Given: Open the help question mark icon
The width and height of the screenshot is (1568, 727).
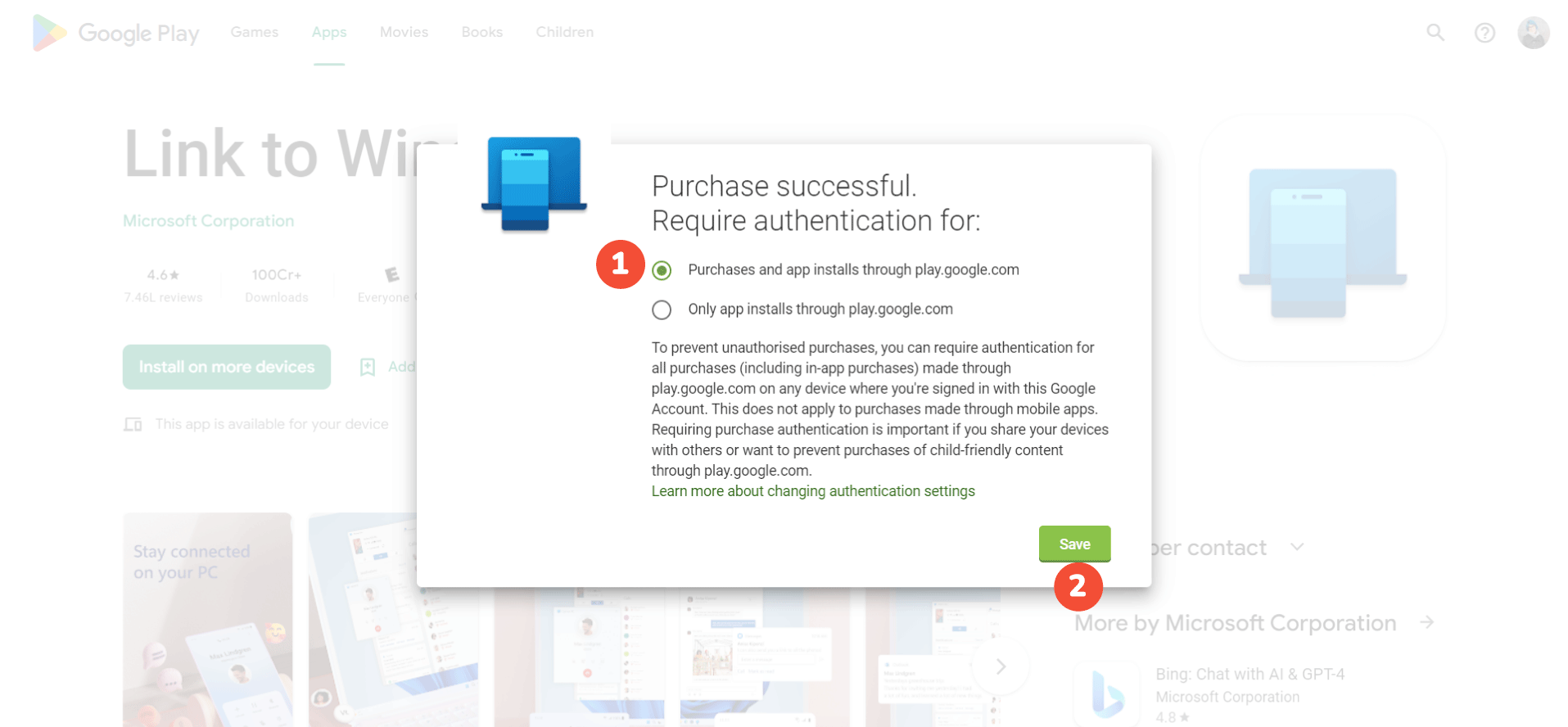Looking at the screenshot, I should pos(1484,33).
